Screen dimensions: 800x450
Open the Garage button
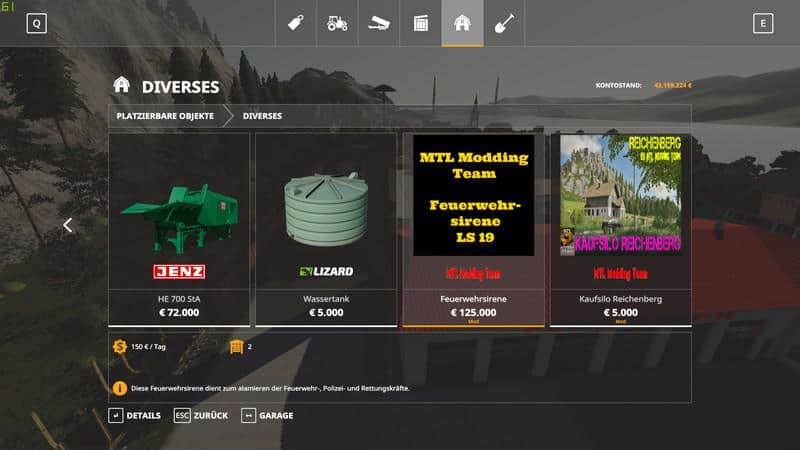[x=267, y=415]
